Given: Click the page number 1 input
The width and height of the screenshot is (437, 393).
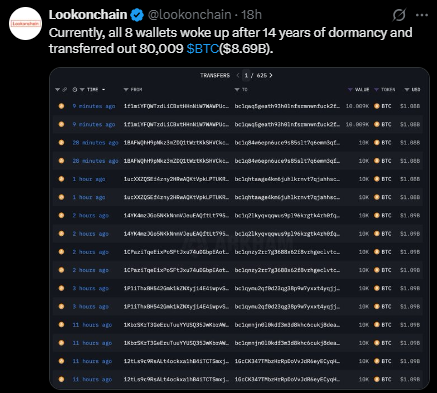Looking at the screenshot, I should tap(246, 75).
